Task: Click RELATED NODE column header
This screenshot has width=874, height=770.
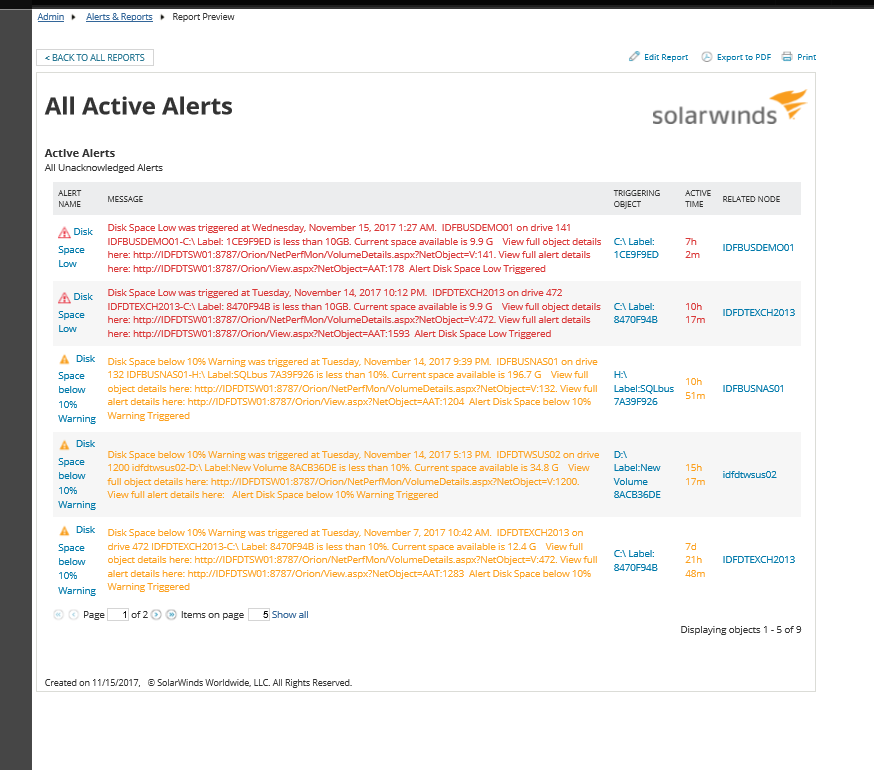Action: (751, 199)
